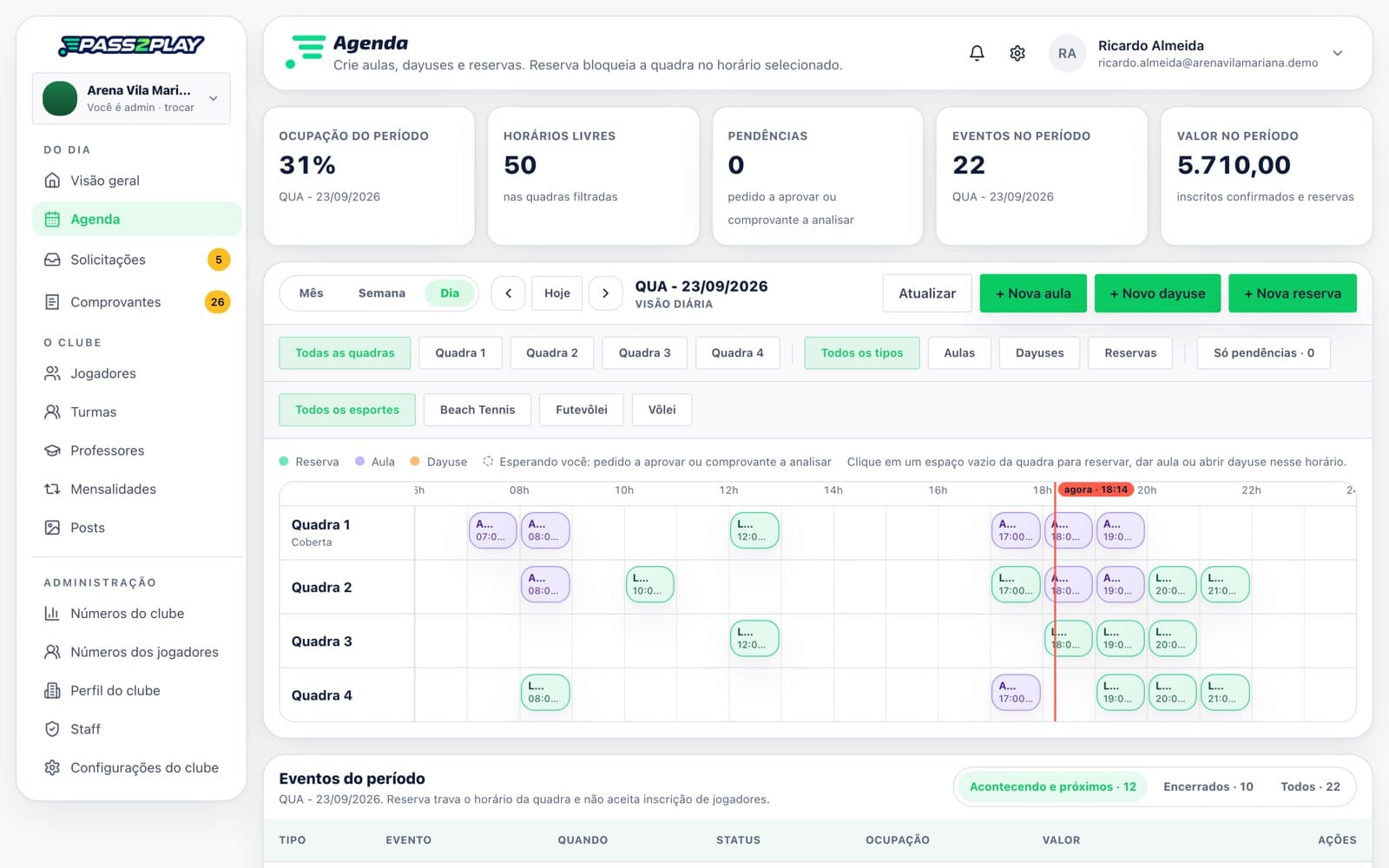
Task: Select the Encerrados · 10 tab
Action: [x=1208, y=786]
